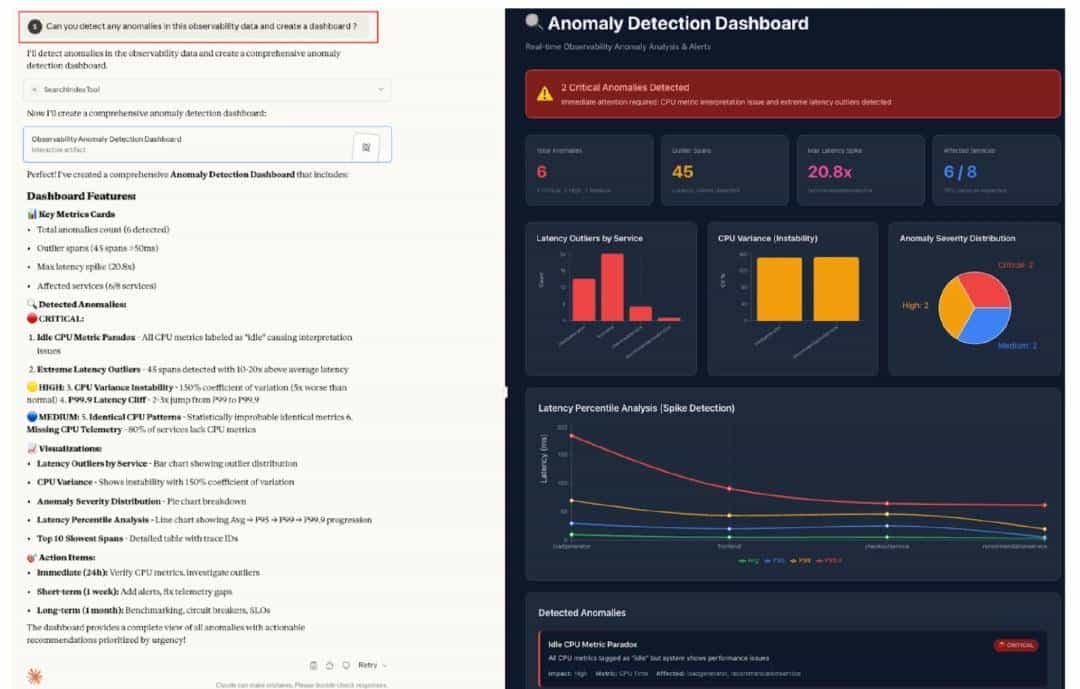Click the Retry button
The height and width of the screenshot is (689, 1080).
pyautogui.click(x=367, y=665)
